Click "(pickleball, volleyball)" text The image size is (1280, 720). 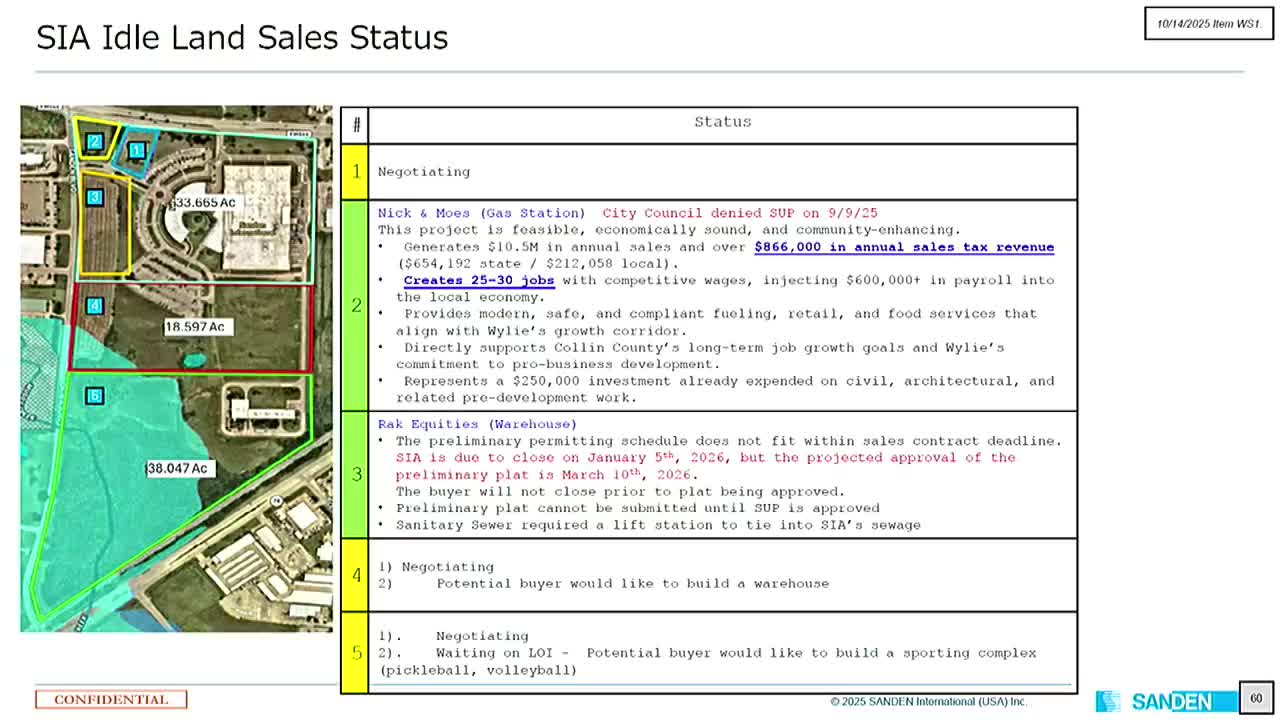click(478, 670)
